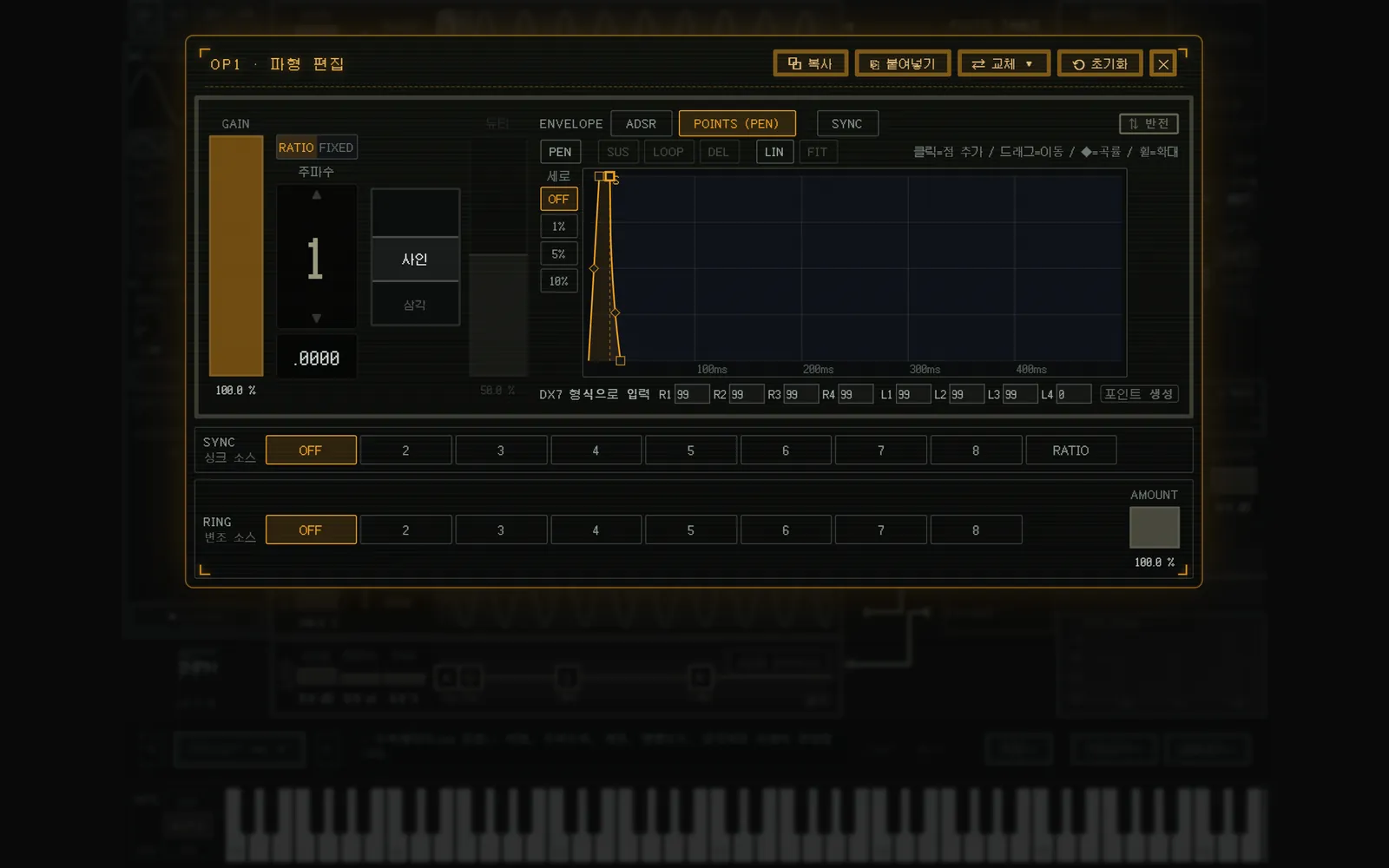Image resolution: width=1389 pixels, height=868 pixels.
Task: Click the 반전 invert button
Action: tap(1149, 123)
